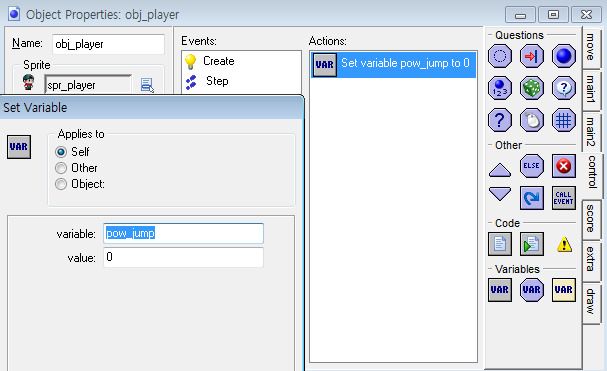The width and height of the screenshot is (607, 371).
Task: Add the Start Block up triangle
Action: coord(500,170)
